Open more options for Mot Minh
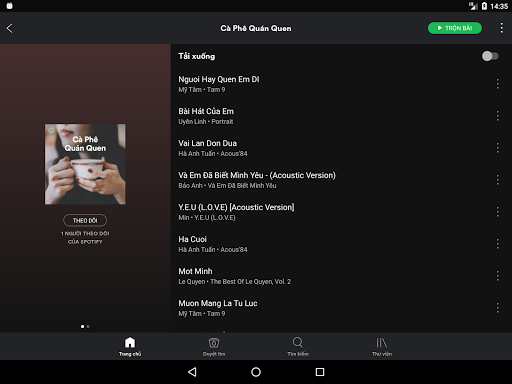The width and height of the screenshot is (512, 384). [x=498, y=276]
